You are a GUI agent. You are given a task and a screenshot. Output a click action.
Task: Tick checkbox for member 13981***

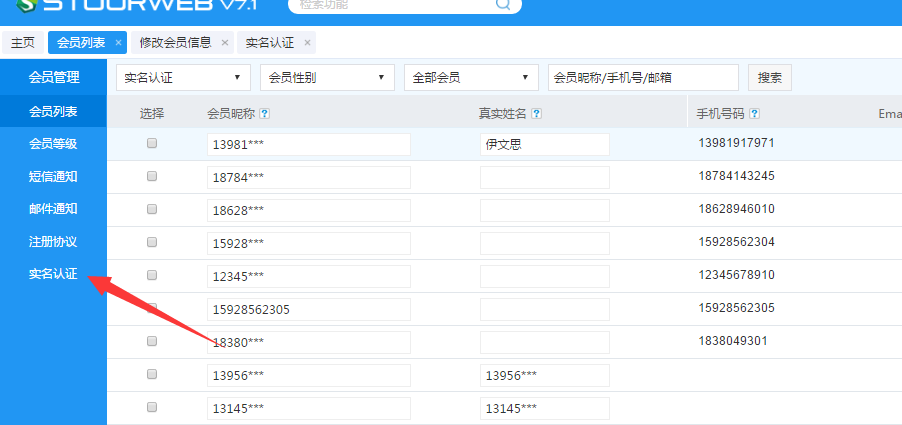(x=152, y=144)
